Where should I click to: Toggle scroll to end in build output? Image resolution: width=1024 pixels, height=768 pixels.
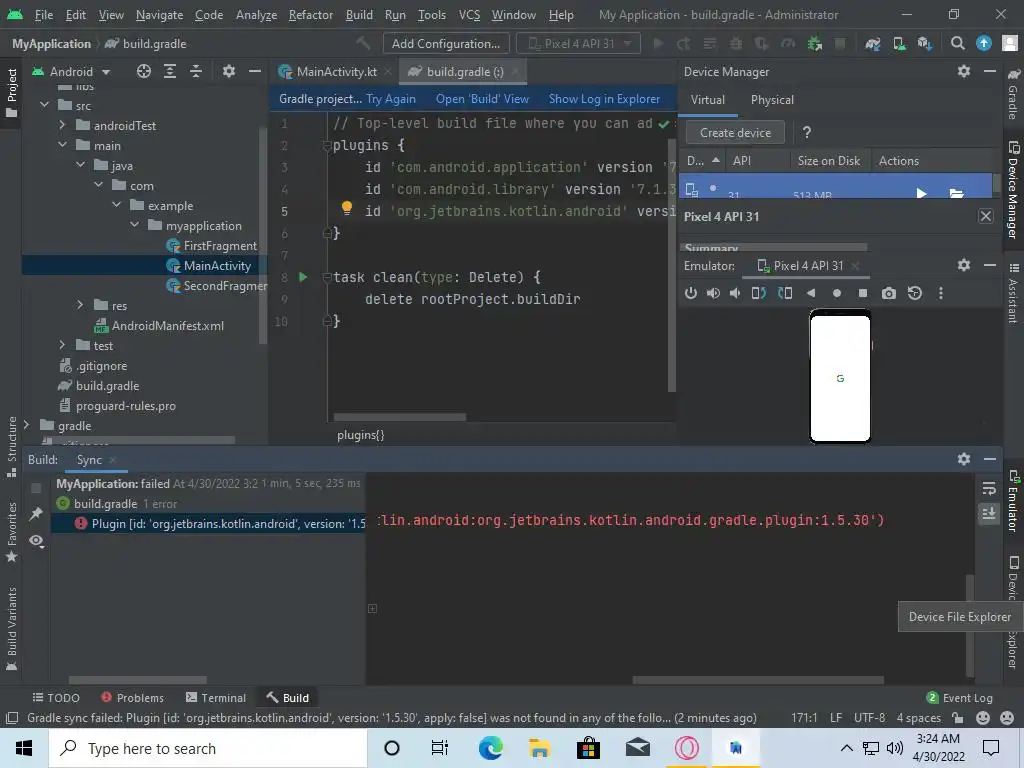click(x=989, y=513)
